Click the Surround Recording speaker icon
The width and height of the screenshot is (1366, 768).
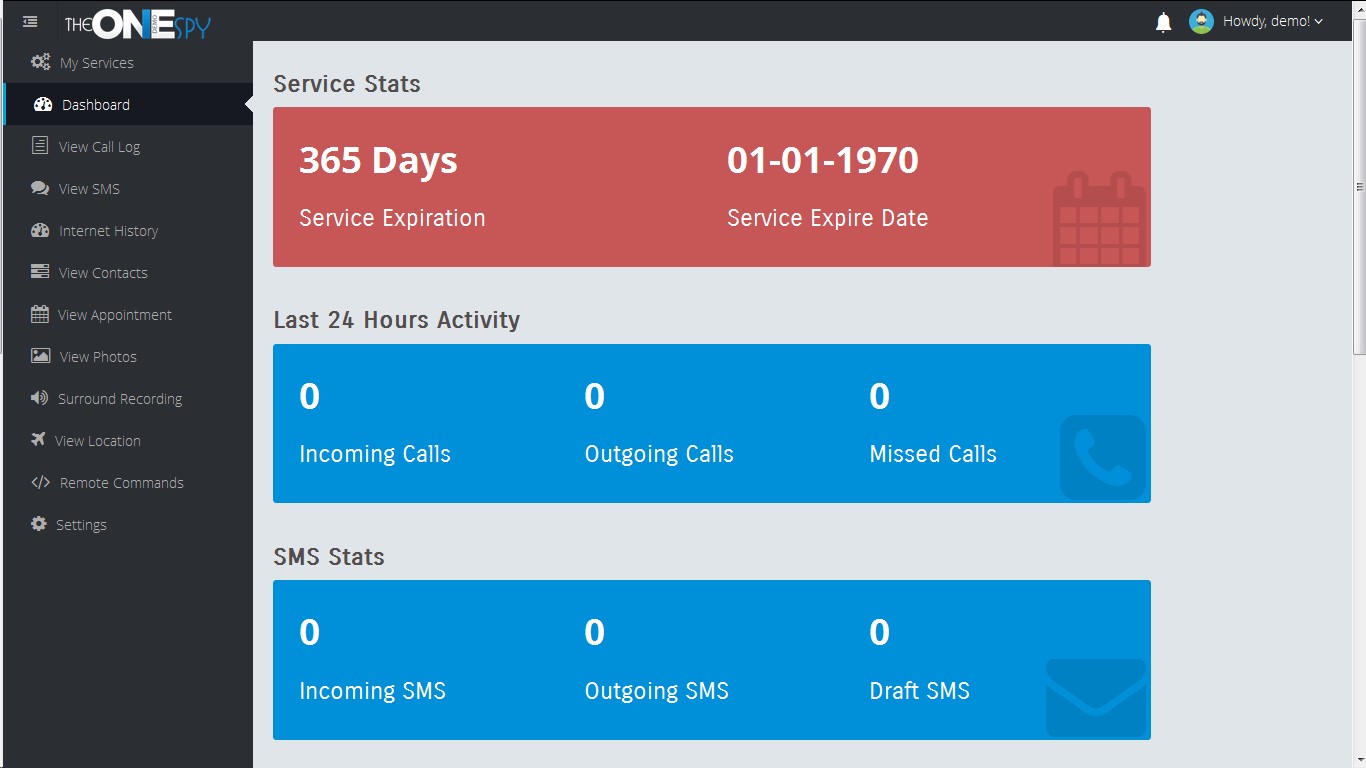click(x=39, y=398)
